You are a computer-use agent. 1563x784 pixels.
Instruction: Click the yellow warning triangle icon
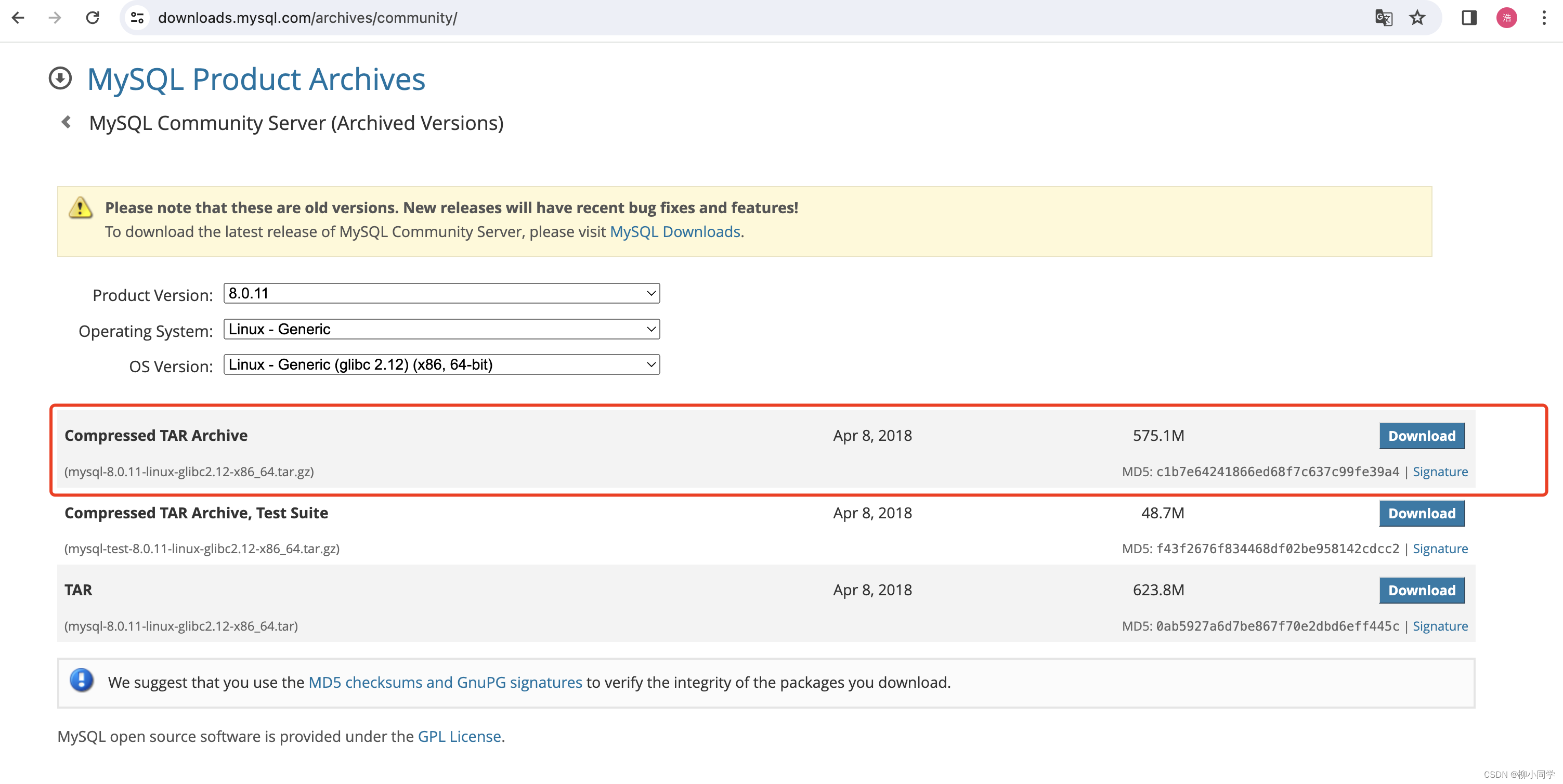[x=80, y=207]
